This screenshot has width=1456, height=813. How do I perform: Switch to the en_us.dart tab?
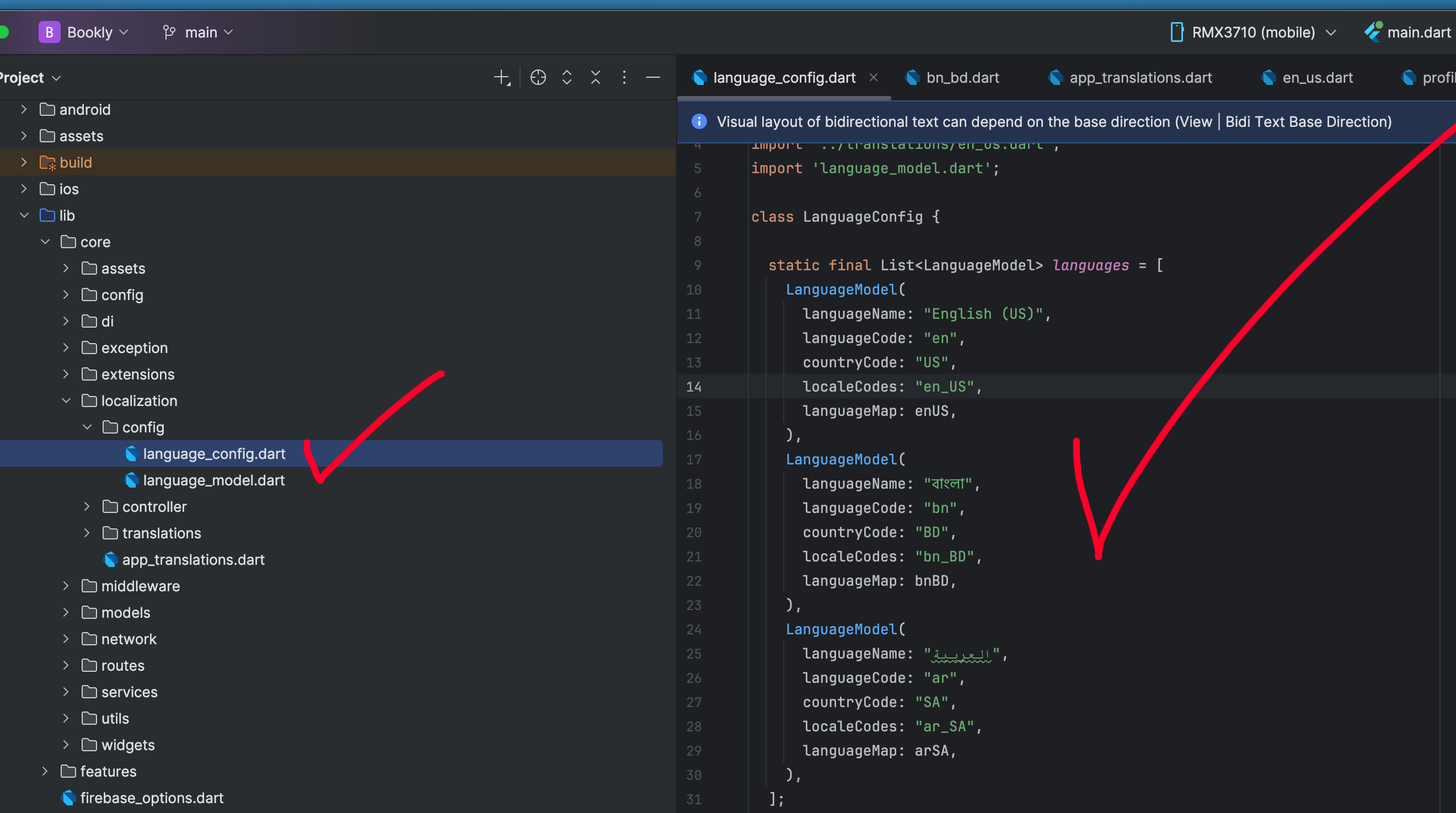coord(1306,77)
